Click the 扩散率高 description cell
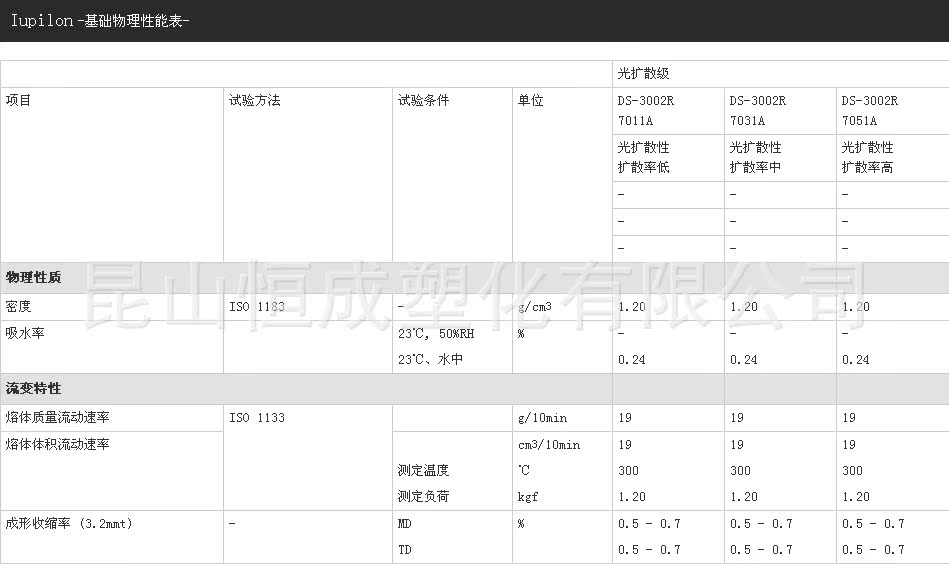Viewport: 949px width, 564px height. (867, 167)
